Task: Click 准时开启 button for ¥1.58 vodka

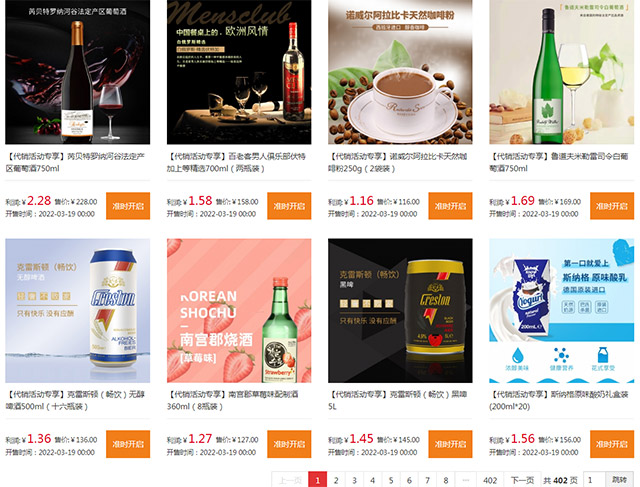Action: [x=289, y=206]
